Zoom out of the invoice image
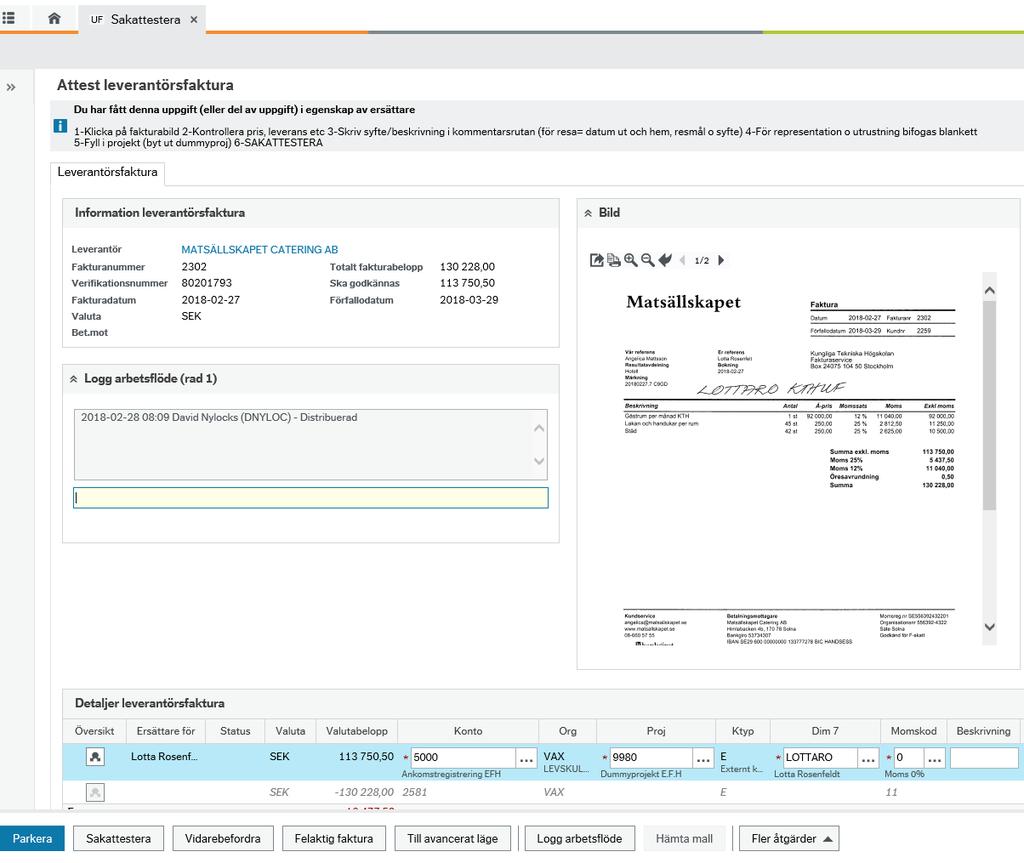This screenshot has height=863, width=1024. pyautogui.click(x=647, y=260)
